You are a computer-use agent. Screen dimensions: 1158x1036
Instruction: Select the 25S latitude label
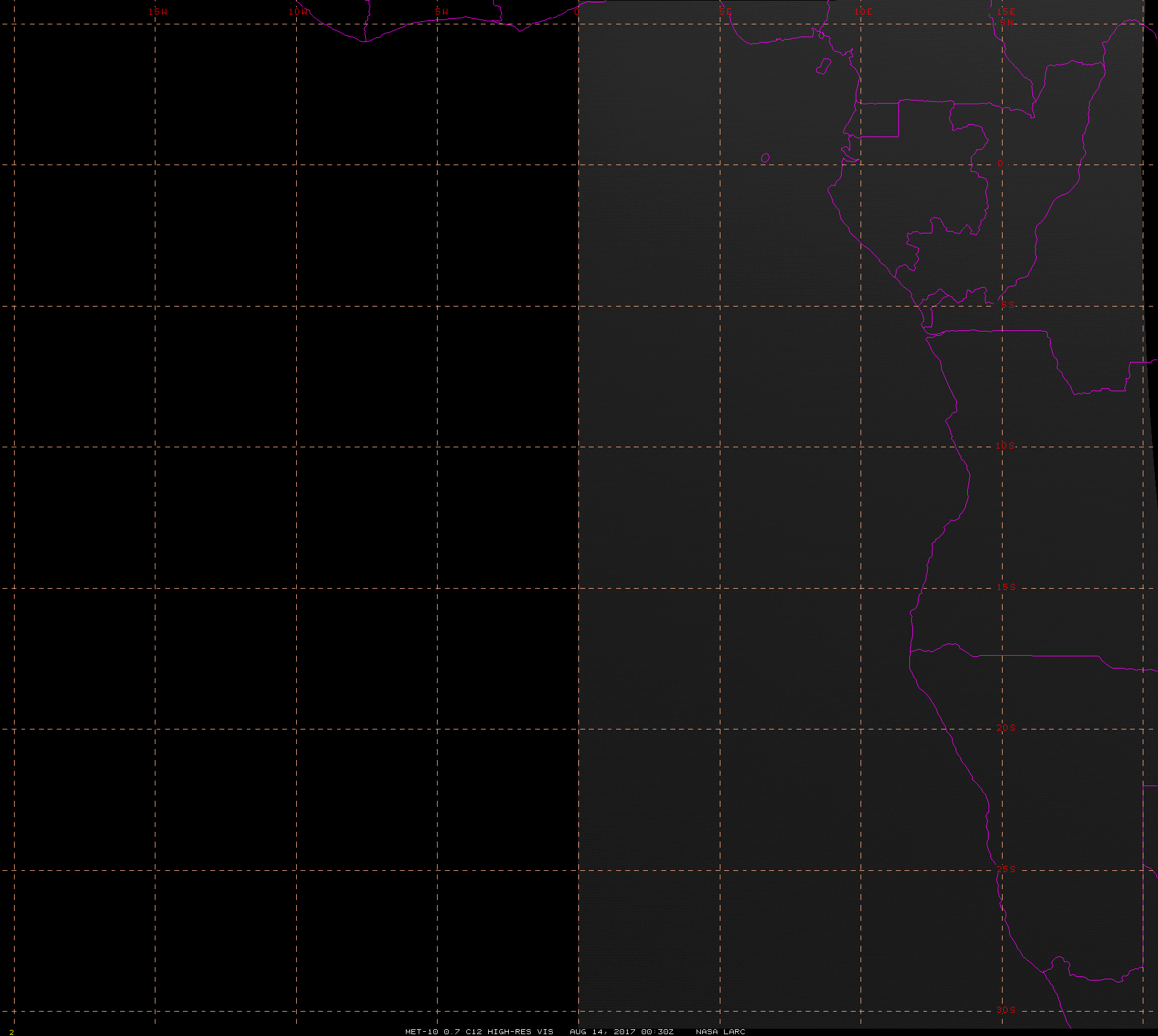click(1006, 869)
